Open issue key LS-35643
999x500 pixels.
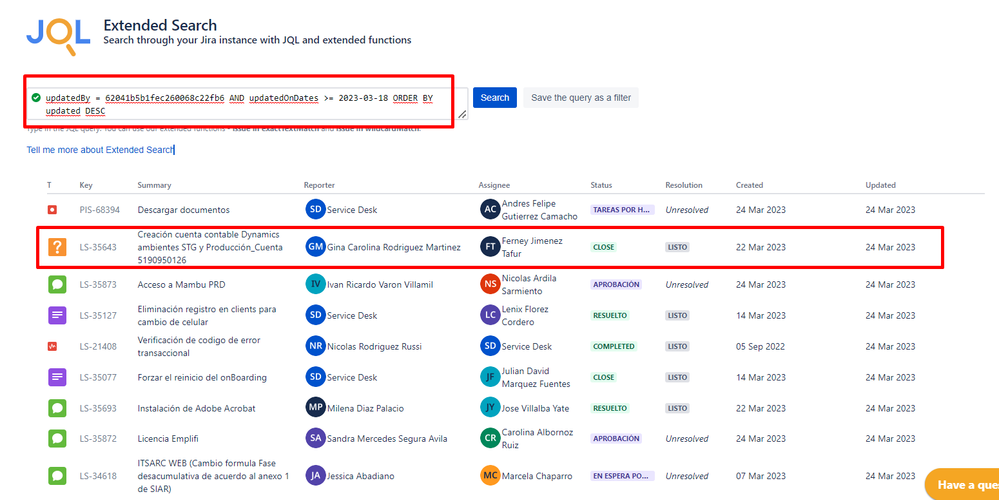pos(98,247)
